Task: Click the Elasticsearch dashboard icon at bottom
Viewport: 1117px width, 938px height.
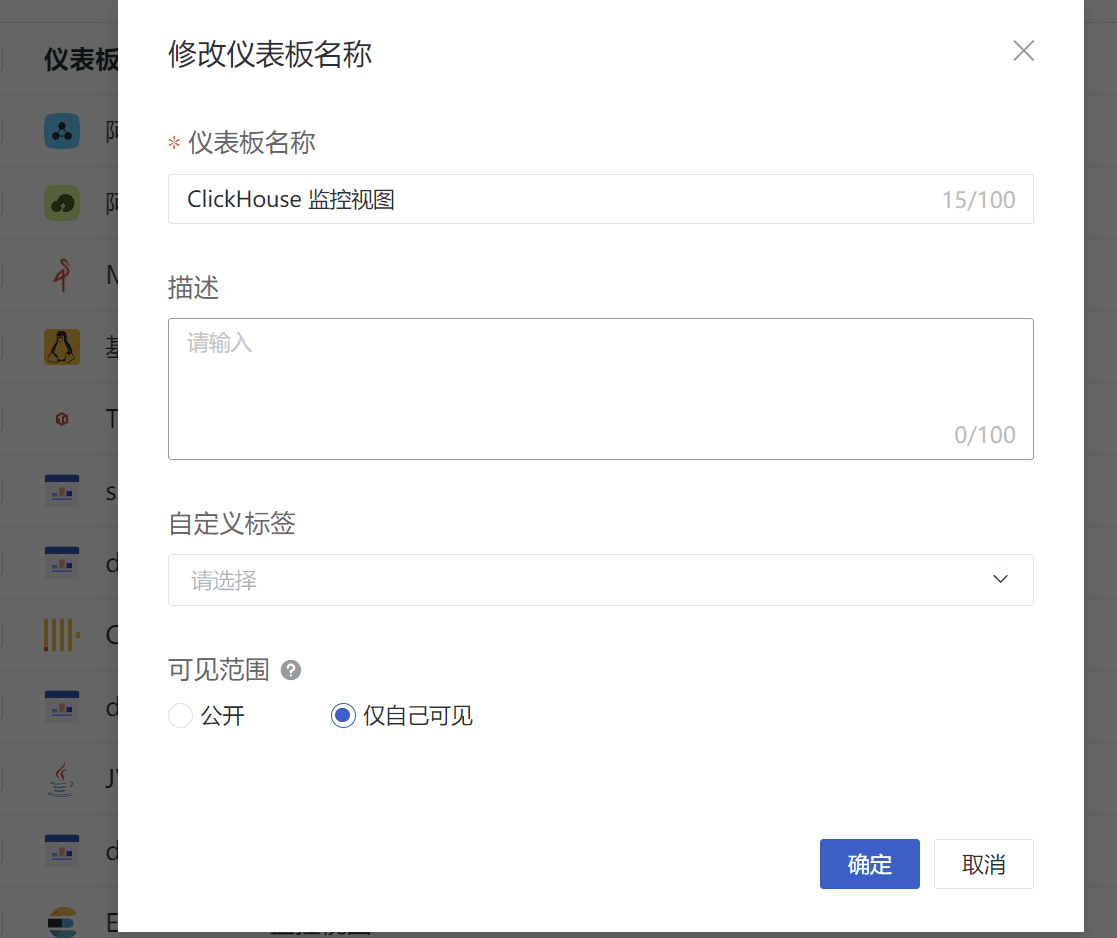Action: pos(62,922)
